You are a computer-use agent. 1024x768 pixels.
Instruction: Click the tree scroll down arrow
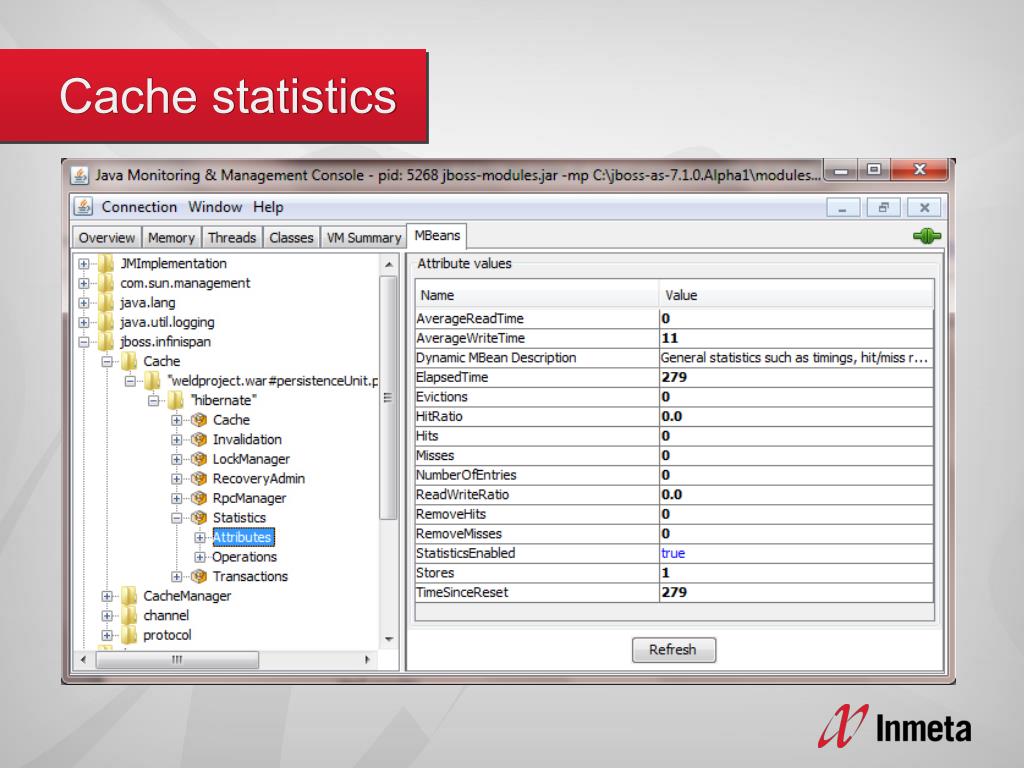(x=389, y=639)
